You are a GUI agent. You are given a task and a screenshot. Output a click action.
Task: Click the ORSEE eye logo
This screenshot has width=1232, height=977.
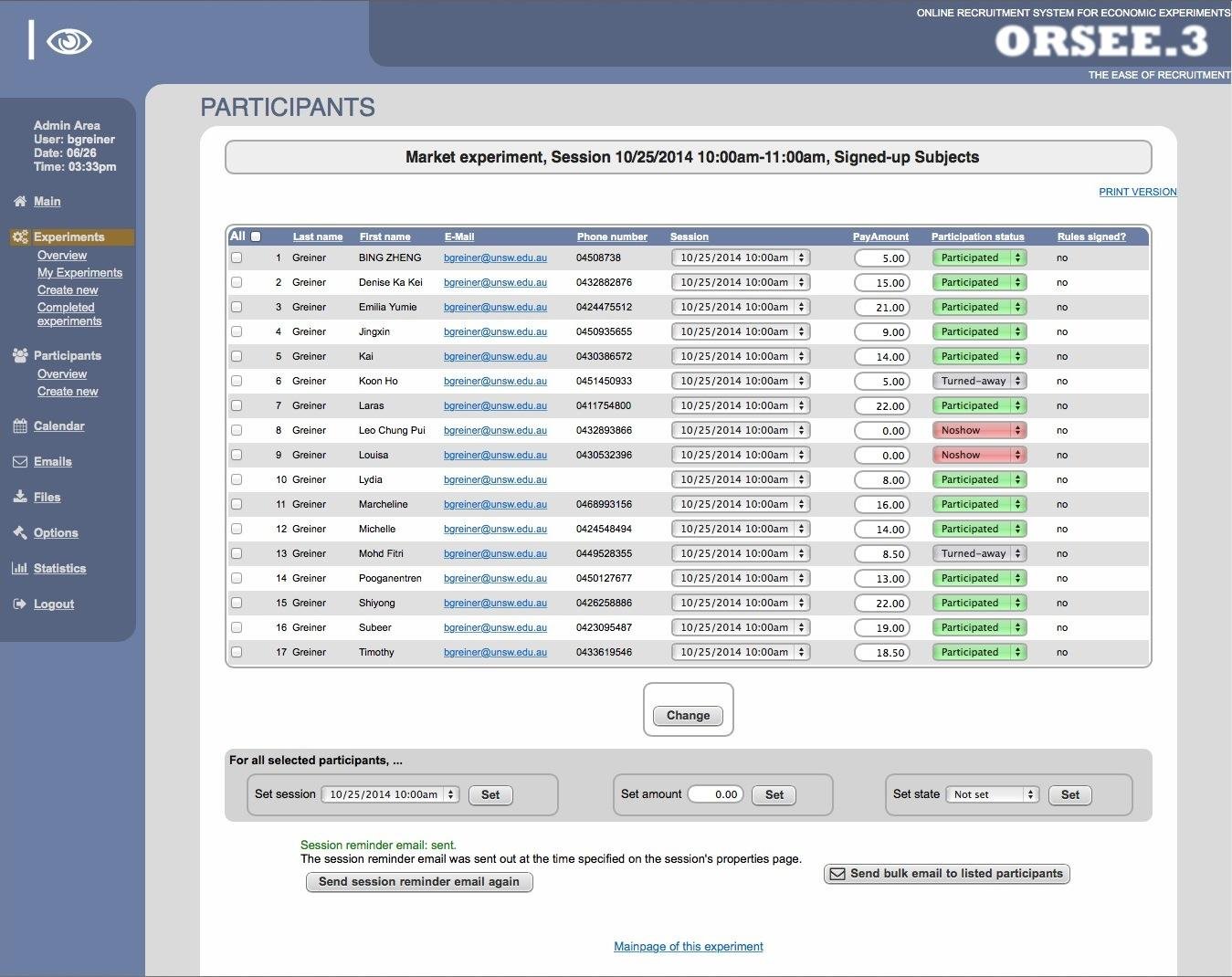pyautogui.click(x=69, y=41)
